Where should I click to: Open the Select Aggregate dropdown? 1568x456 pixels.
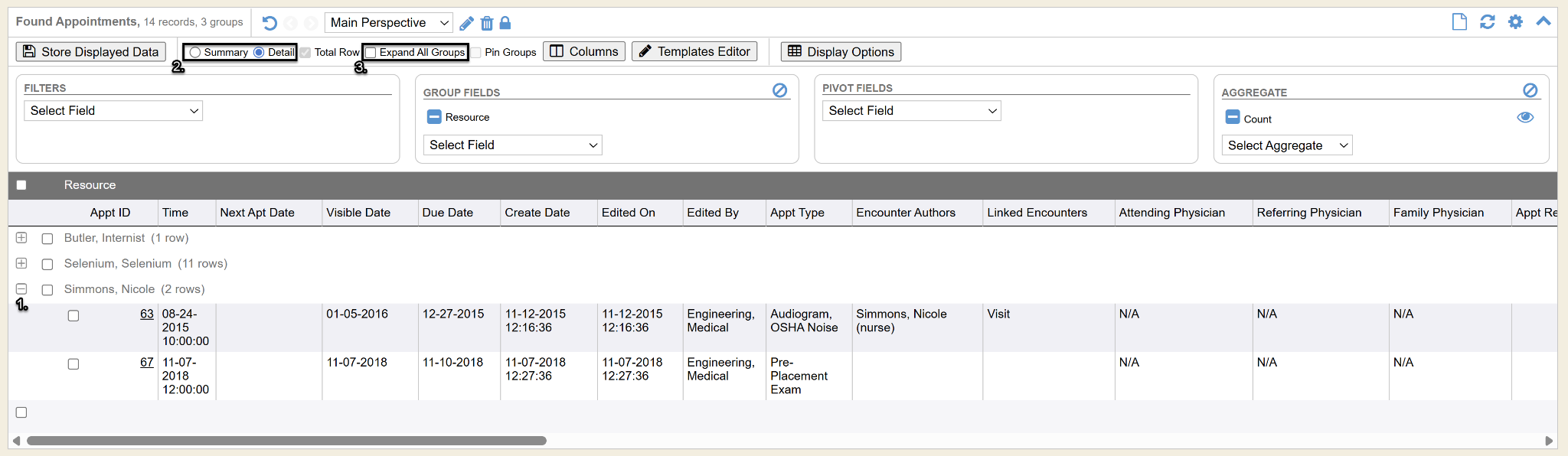click(x=1286, y=145)
